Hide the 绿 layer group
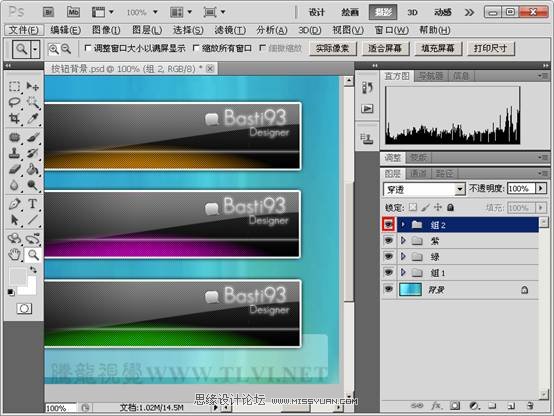554x416 pixels. point(388,256)
